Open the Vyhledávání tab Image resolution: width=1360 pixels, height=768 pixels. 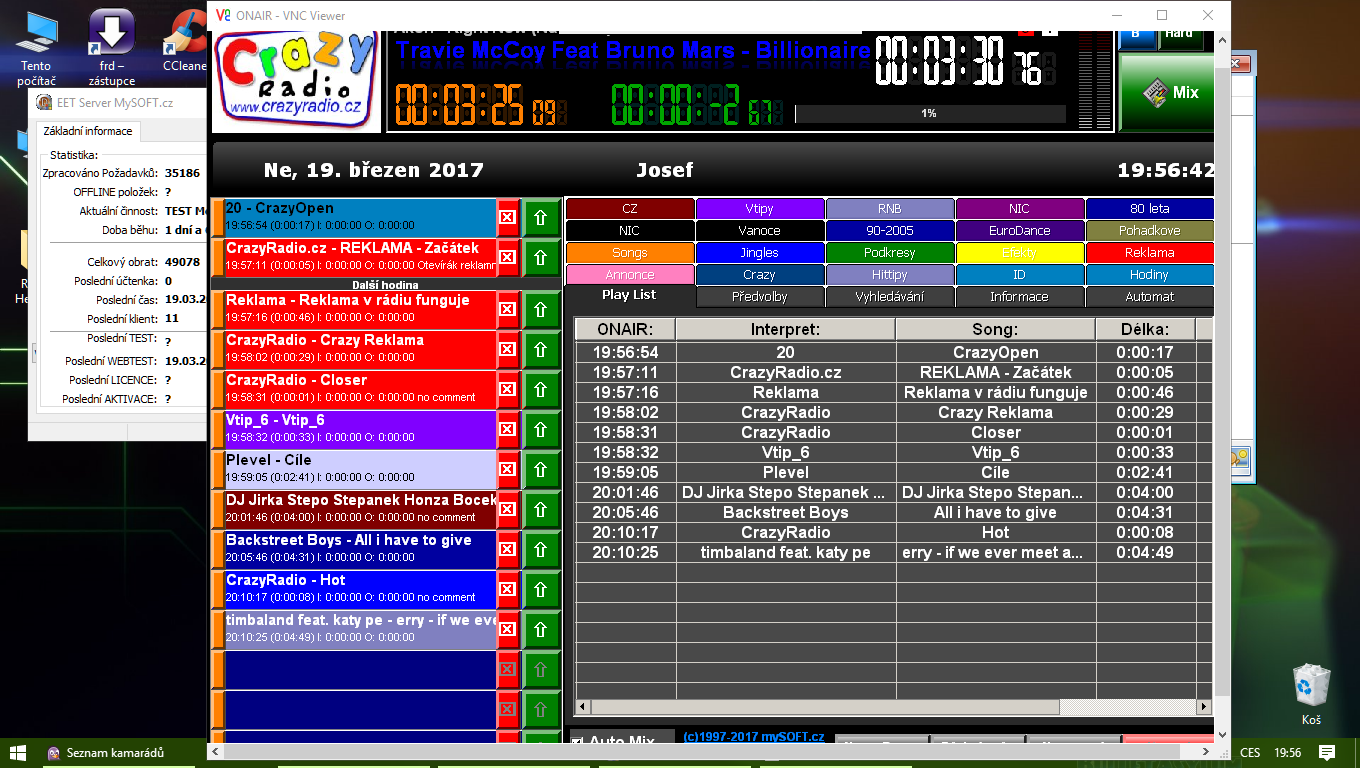click(890, 297)
